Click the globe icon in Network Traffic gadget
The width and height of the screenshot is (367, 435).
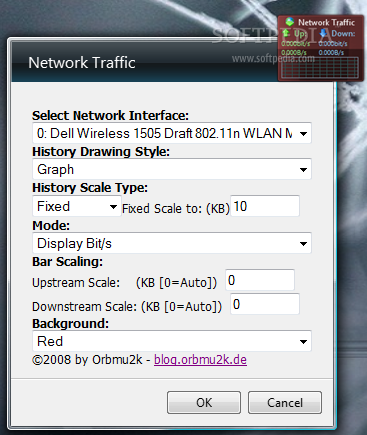[290, 22]
